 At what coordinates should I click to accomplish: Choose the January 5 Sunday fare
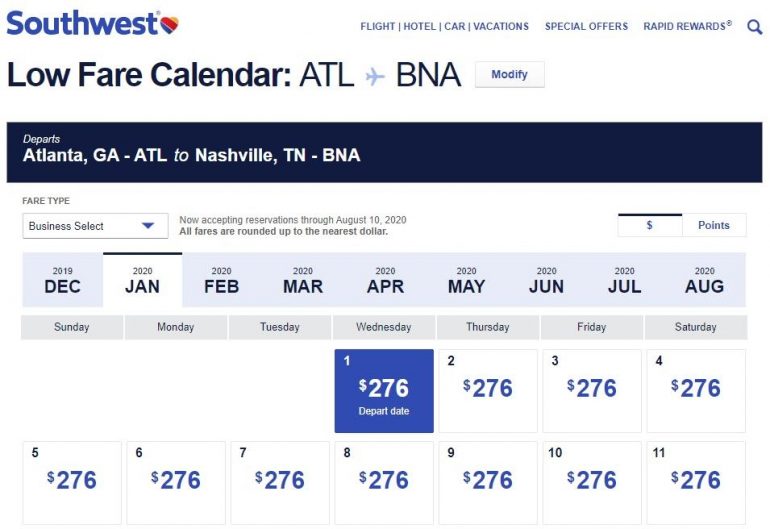pyautogui.click(x=72, y=481)
